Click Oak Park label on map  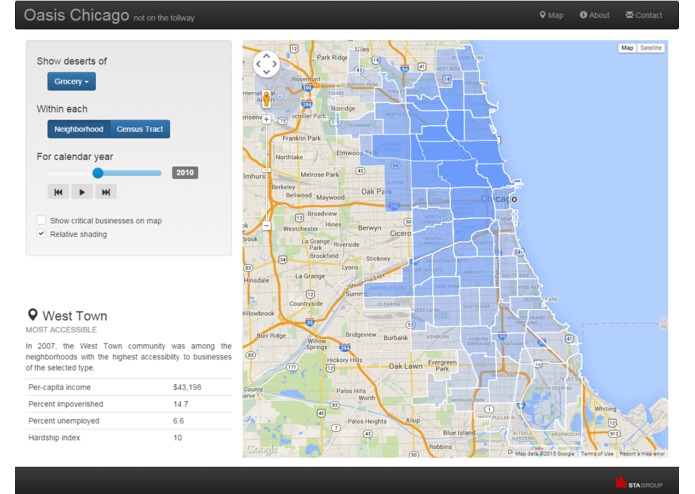pyautogui.click(x=376, y=191)
